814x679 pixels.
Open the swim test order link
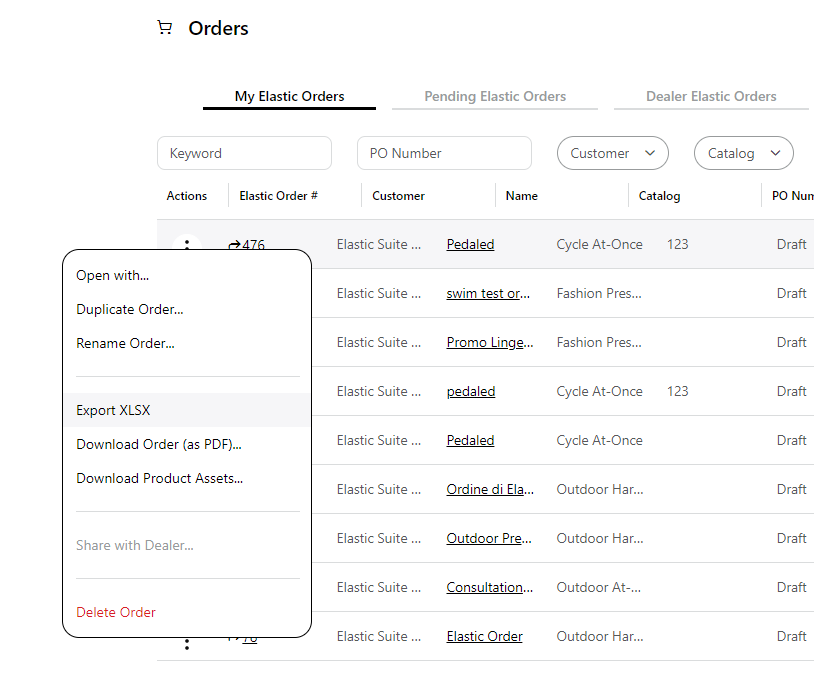[489, 293]
